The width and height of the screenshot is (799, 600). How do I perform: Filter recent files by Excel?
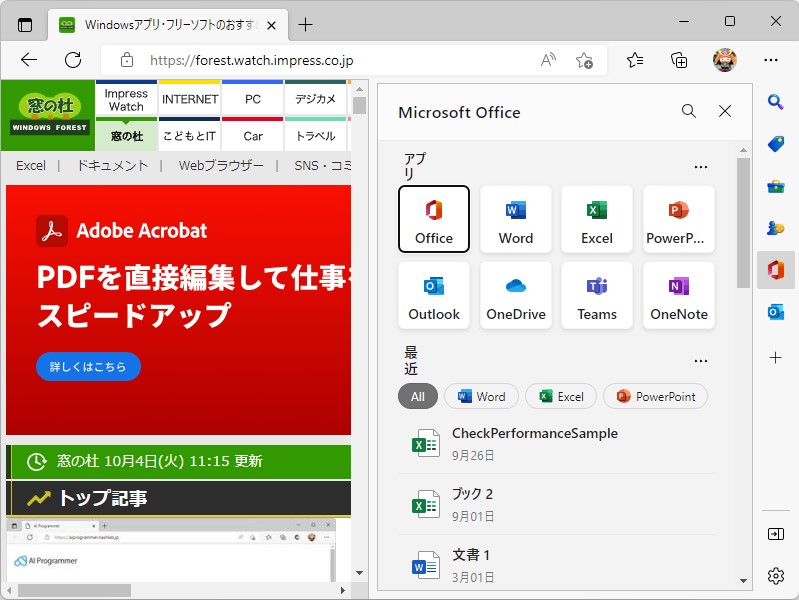[561, 396]
